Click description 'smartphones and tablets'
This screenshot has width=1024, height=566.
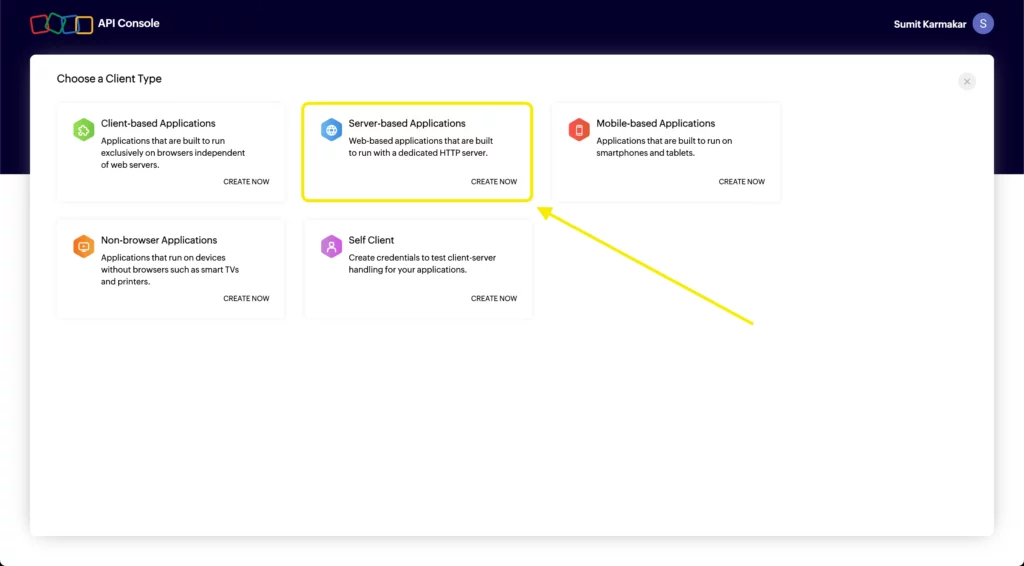click(x=645, y=153)
